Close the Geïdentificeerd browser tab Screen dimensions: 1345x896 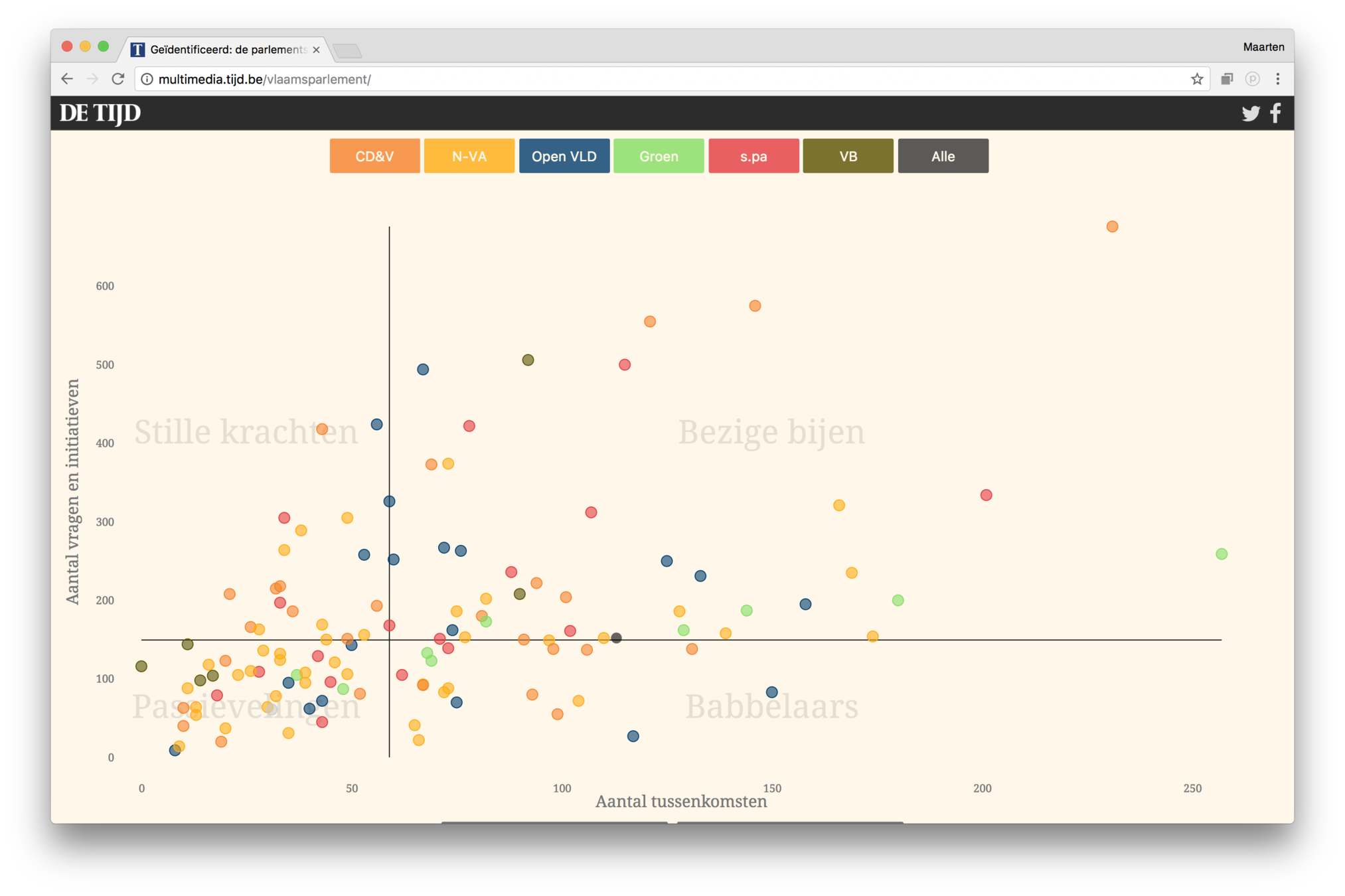316,50
